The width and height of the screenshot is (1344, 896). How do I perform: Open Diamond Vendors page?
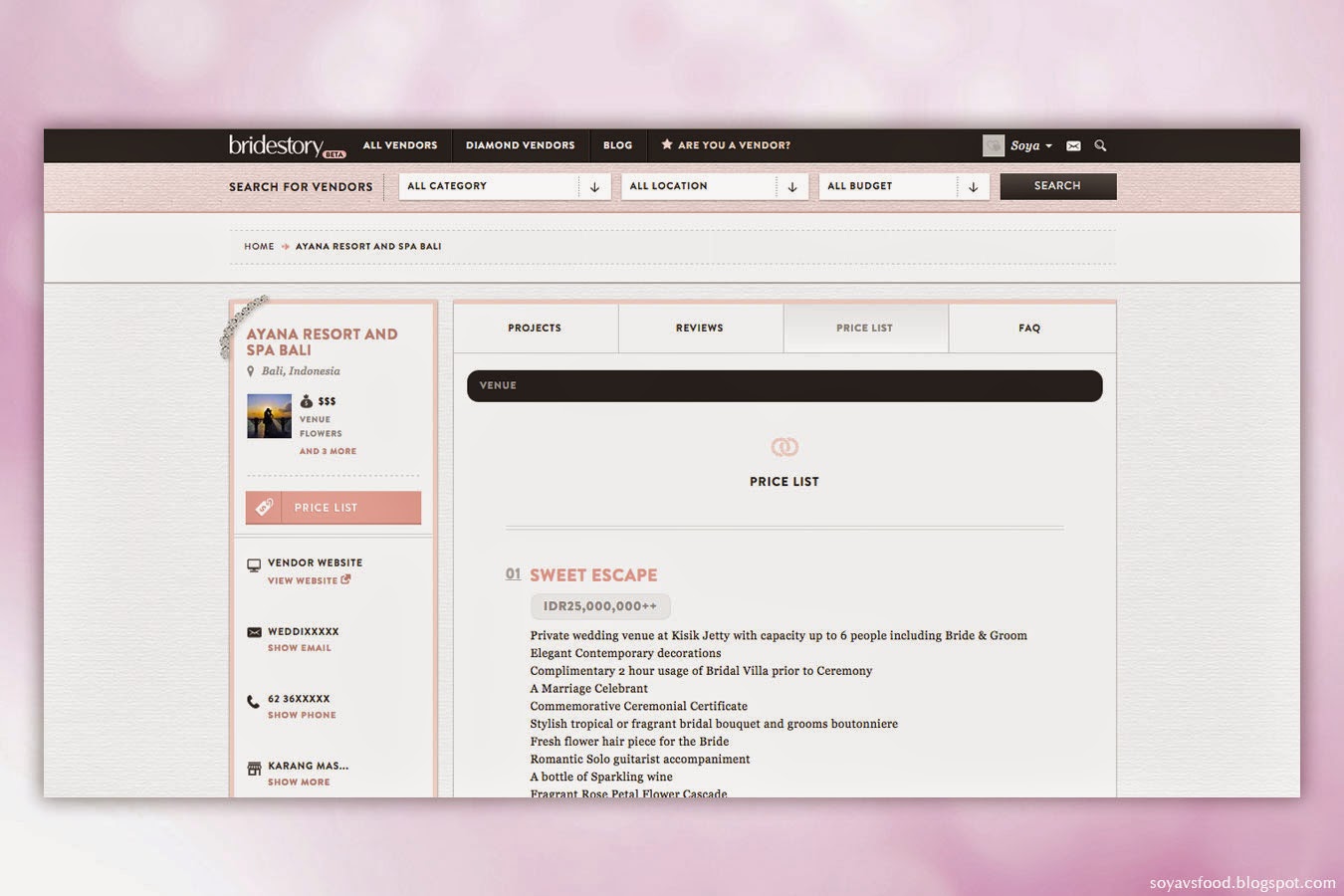[520, 145]
